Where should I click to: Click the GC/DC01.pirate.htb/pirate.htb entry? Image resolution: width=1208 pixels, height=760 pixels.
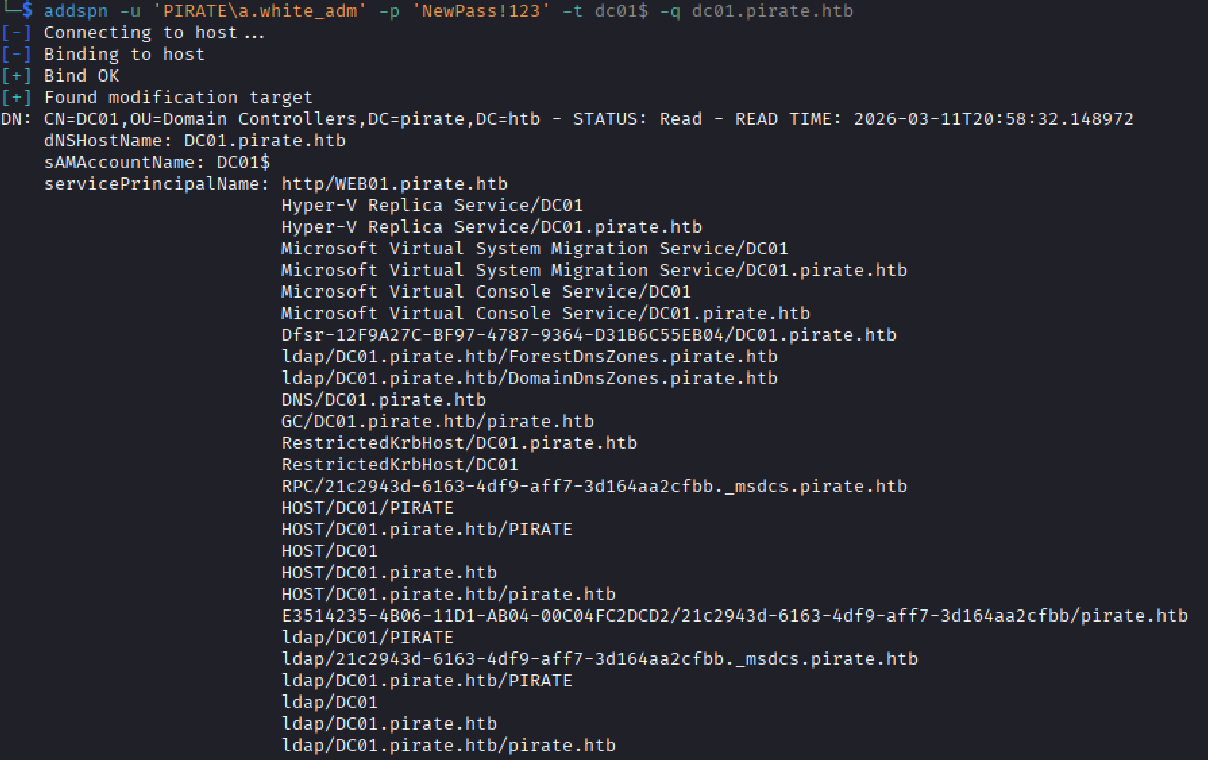437,422
